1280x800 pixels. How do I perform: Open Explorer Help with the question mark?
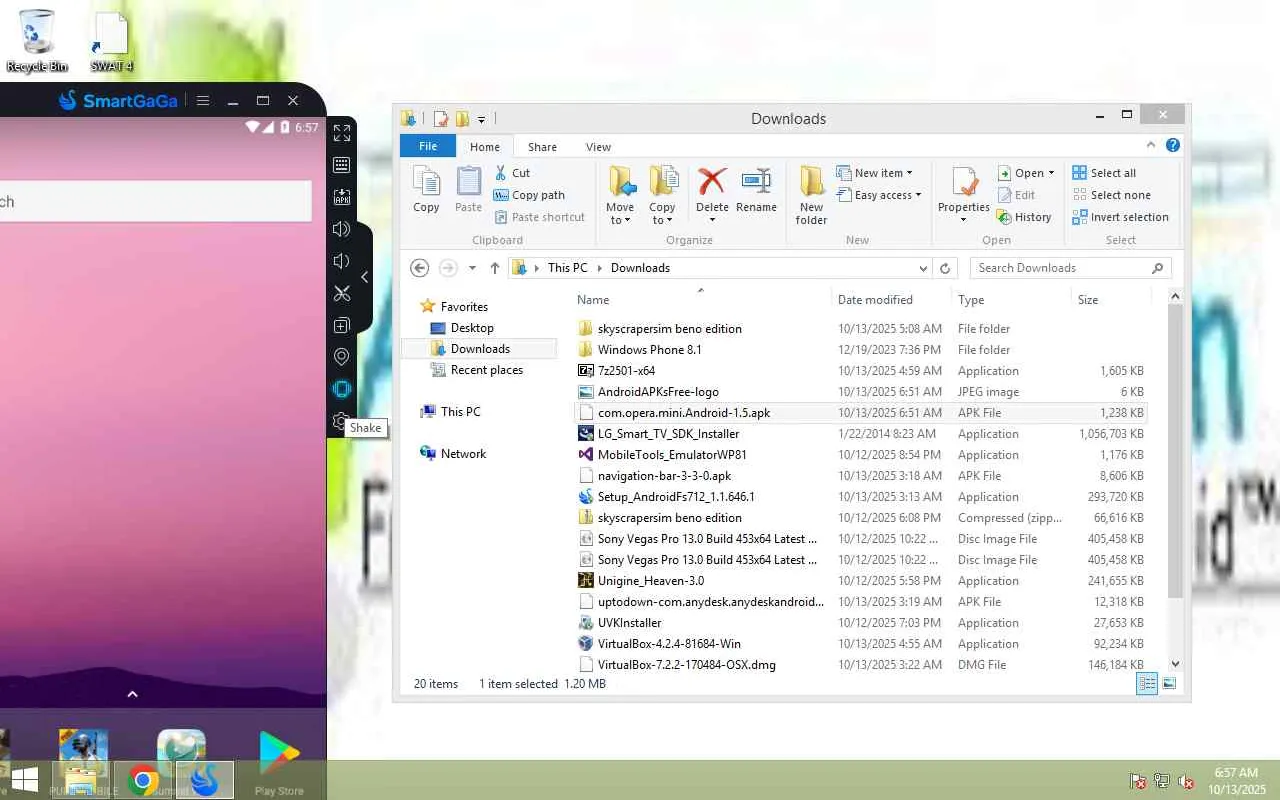click(x=1173, y=146)
